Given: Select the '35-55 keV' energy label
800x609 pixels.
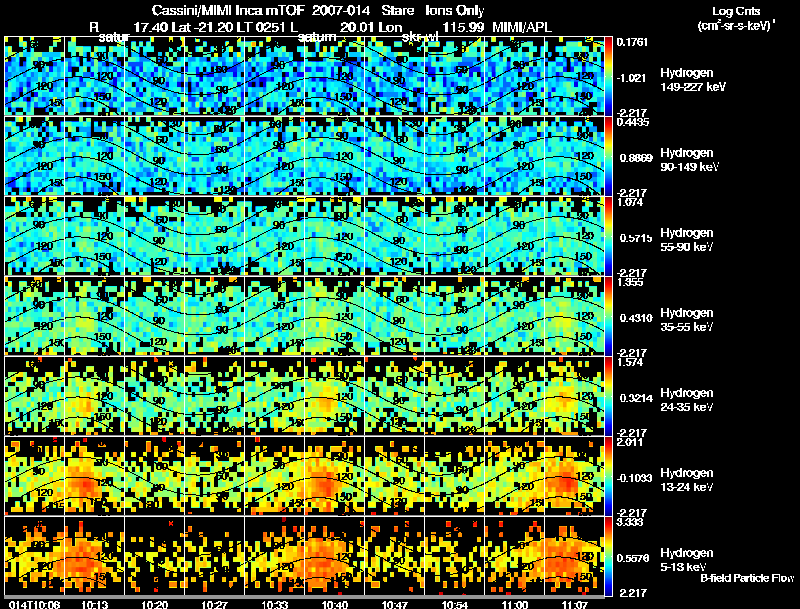Looking at the screenshot, I should [x=686, y=327].
